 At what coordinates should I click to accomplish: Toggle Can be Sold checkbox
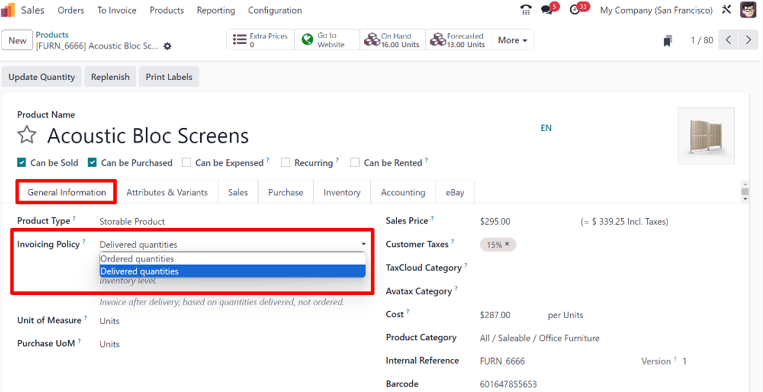(x=21, y=163)
